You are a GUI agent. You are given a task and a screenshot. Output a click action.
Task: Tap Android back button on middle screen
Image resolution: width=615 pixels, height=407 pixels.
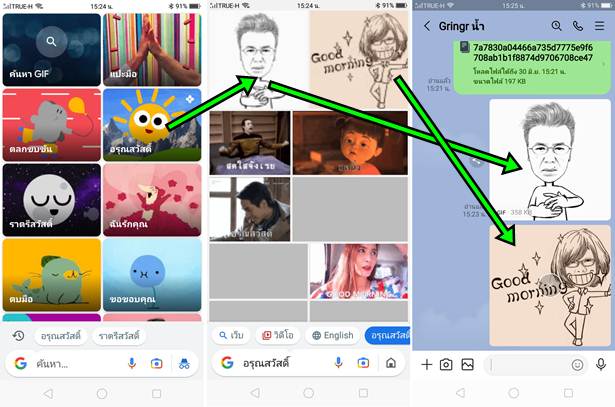[x=255, y=393]
